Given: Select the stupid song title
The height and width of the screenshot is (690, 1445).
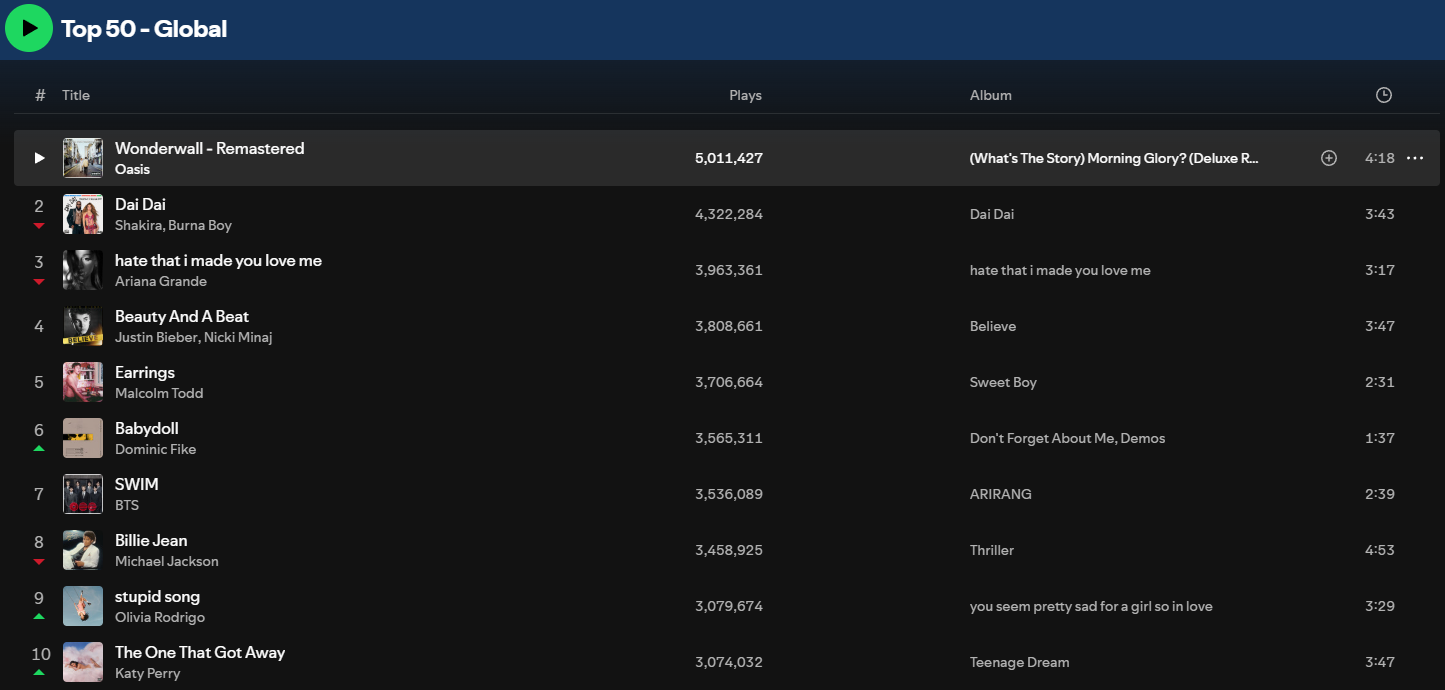Looking at the screenshot, I should pyautogui.click(x=158, y=596).
